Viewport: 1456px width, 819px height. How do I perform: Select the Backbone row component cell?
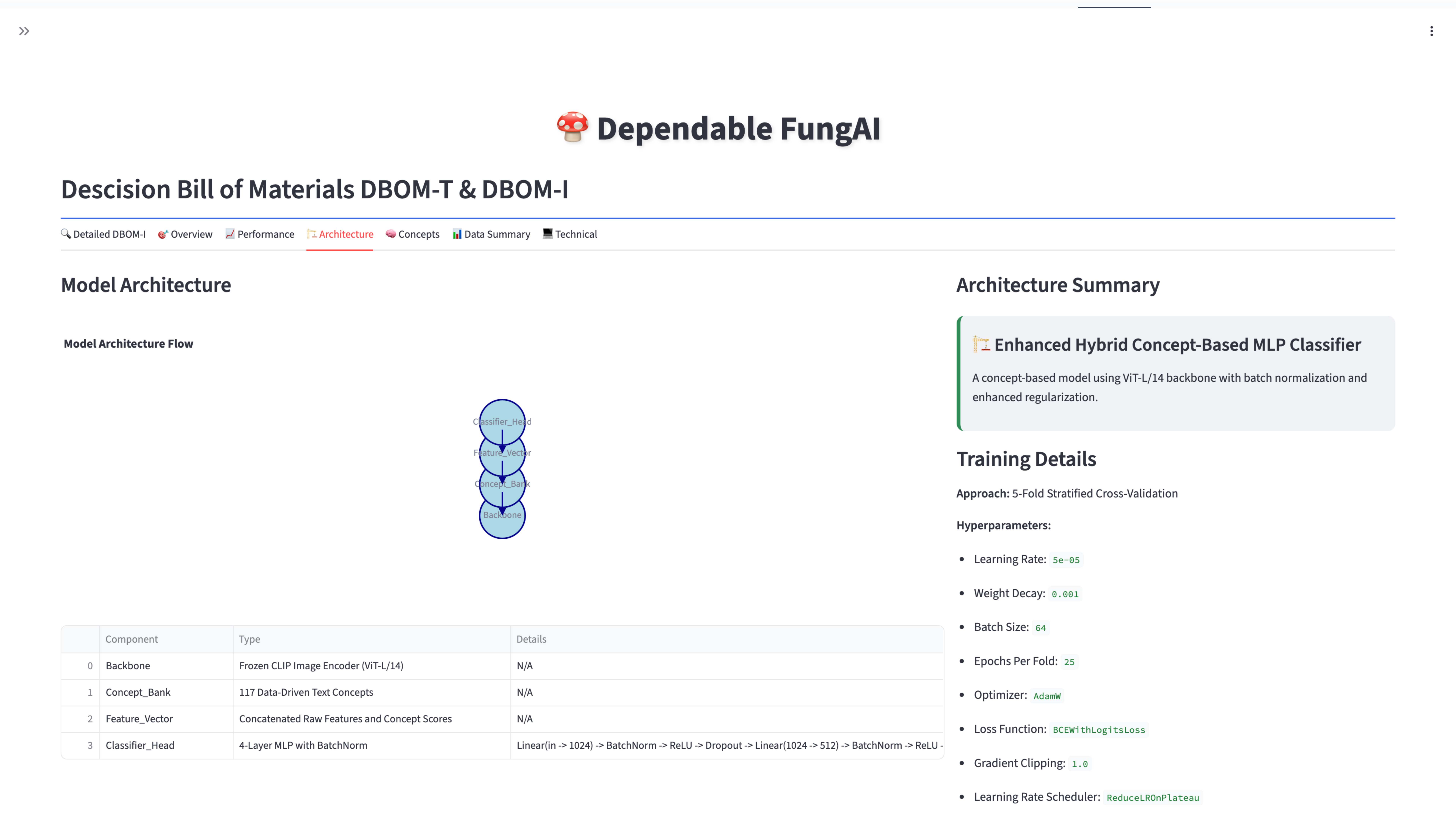click(128, 666)
